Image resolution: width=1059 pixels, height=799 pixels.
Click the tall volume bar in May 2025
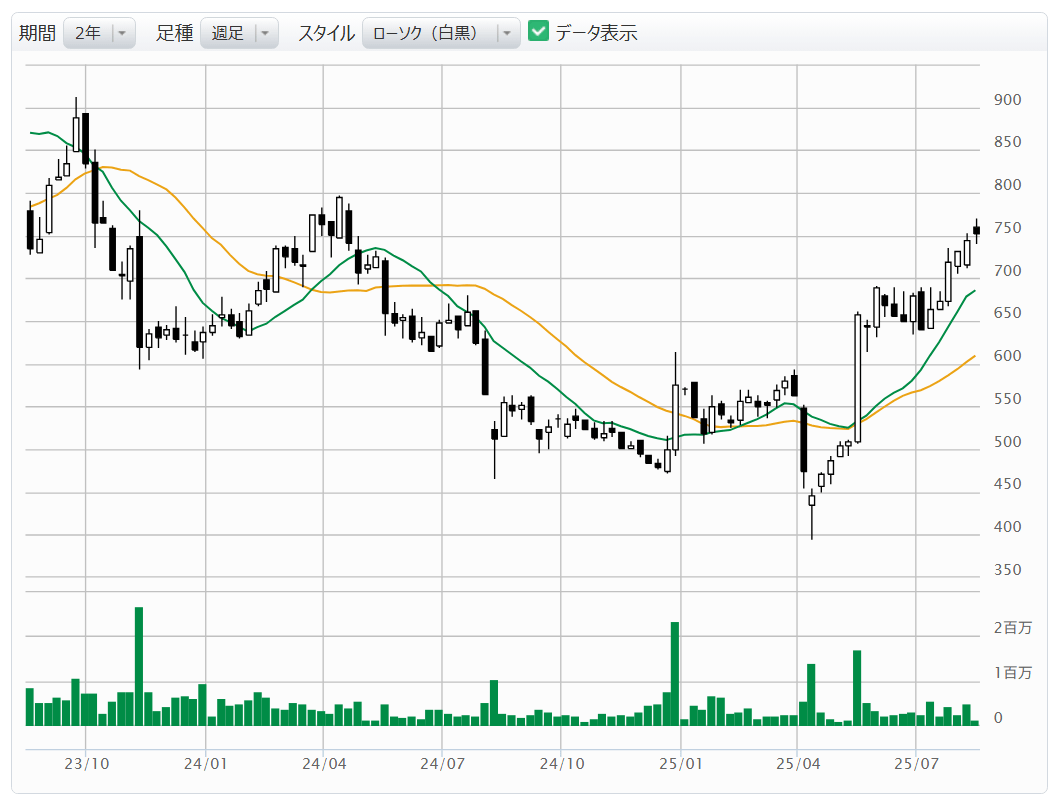coord(857,687)
